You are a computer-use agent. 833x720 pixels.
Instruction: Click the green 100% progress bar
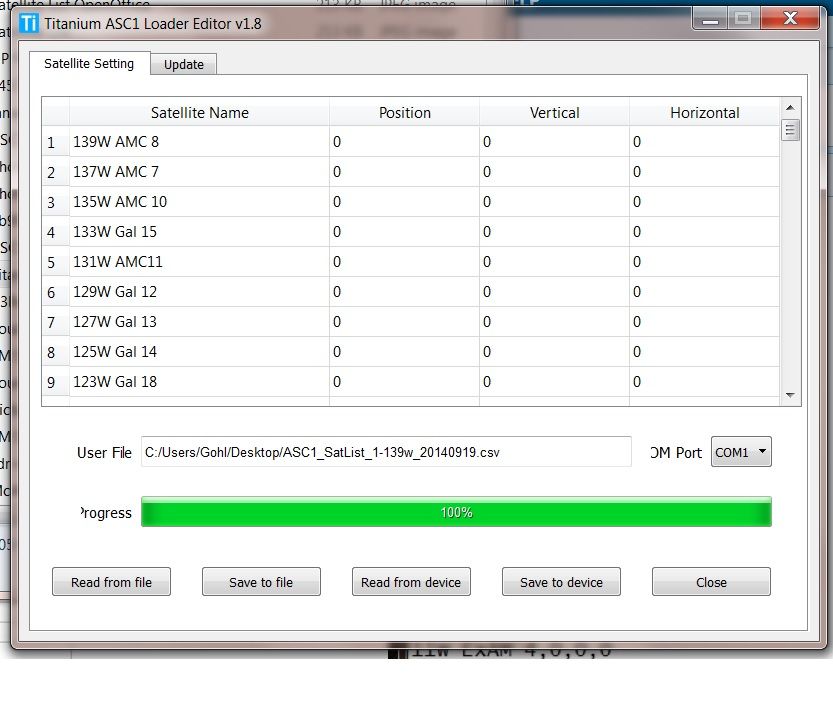coord(456,512)
